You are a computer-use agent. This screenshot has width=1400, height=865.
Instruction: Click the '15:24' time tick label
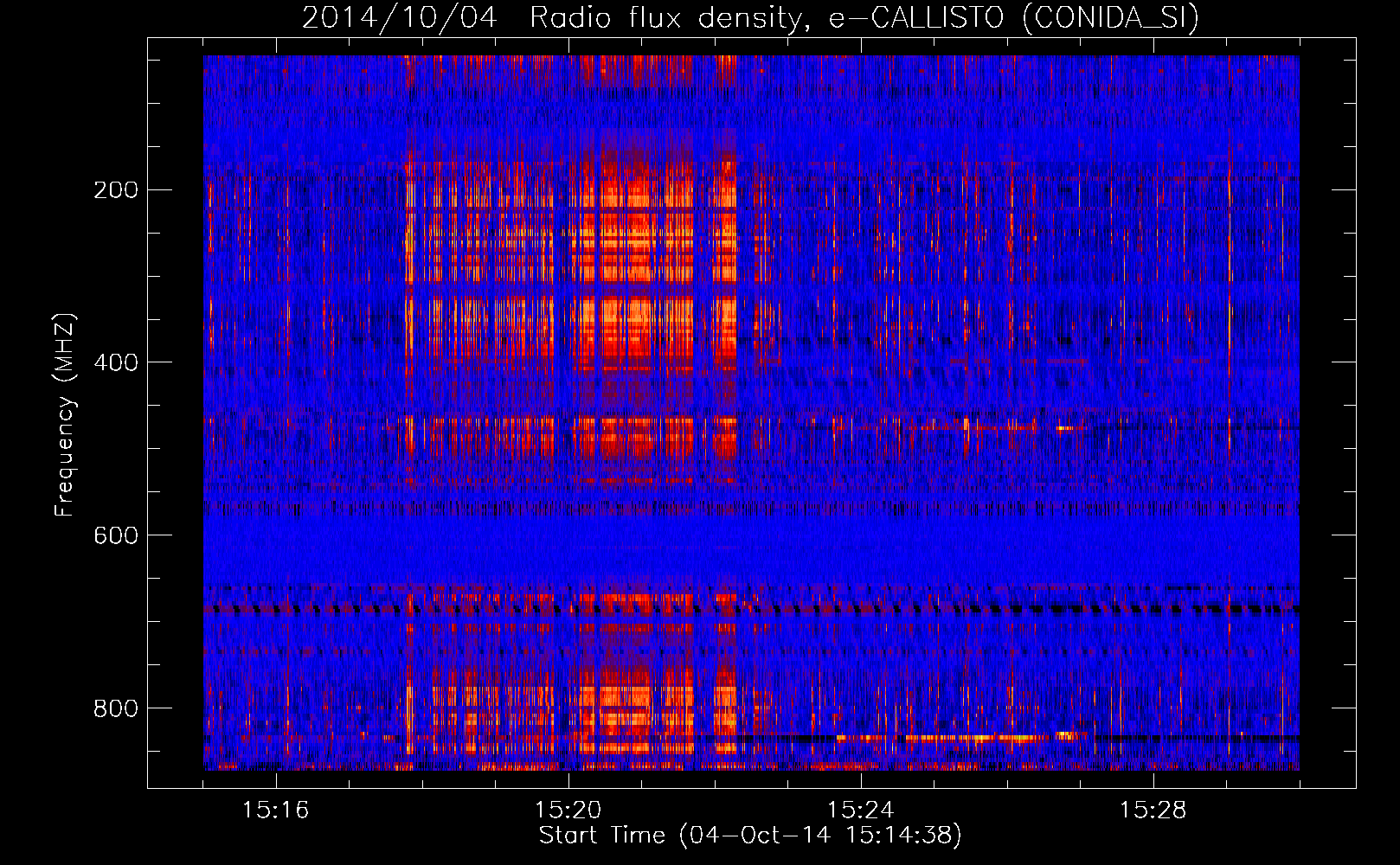click(x=861, y=810)
